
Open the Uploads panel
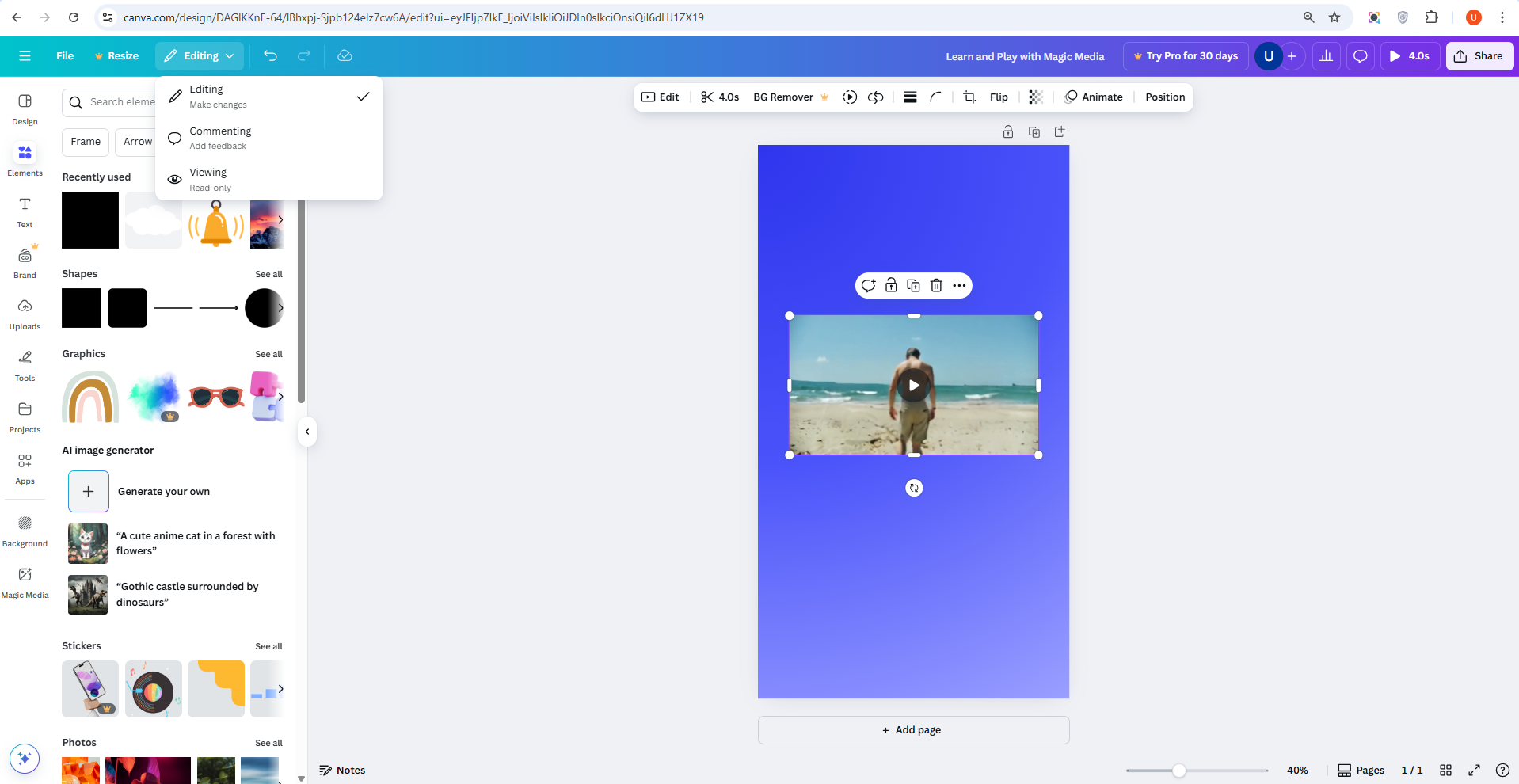[25, 314]
